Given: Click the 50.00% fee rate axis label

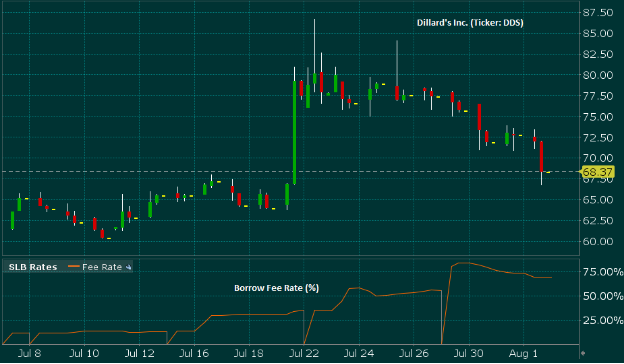Looking at the screenshot, I should pyautogui.click(x=603, y=296).
